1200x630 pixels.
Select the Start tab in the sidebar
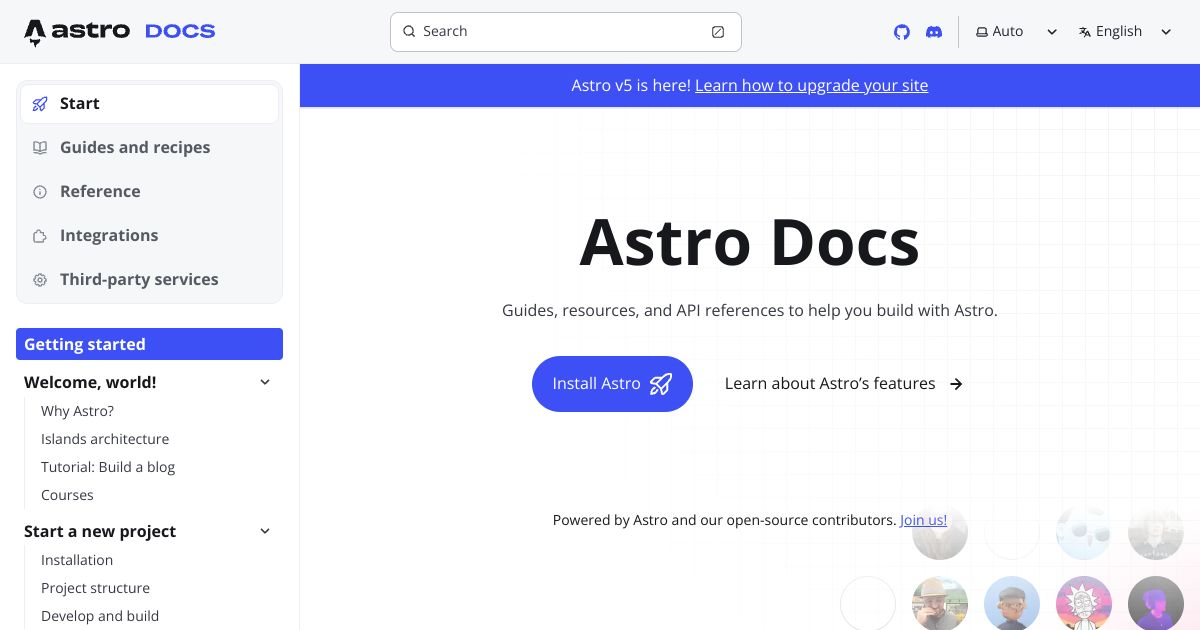pos(149,104)
